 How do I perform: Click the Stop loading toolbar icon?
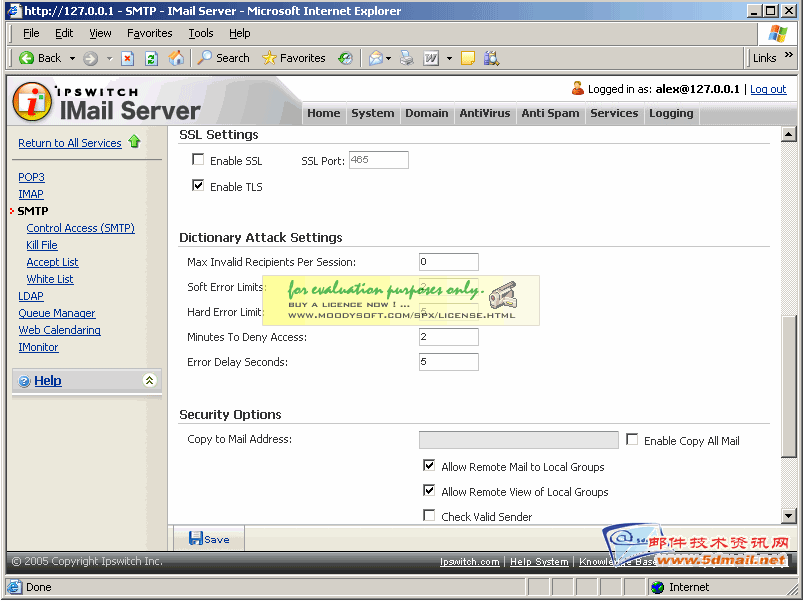(128, 58)
